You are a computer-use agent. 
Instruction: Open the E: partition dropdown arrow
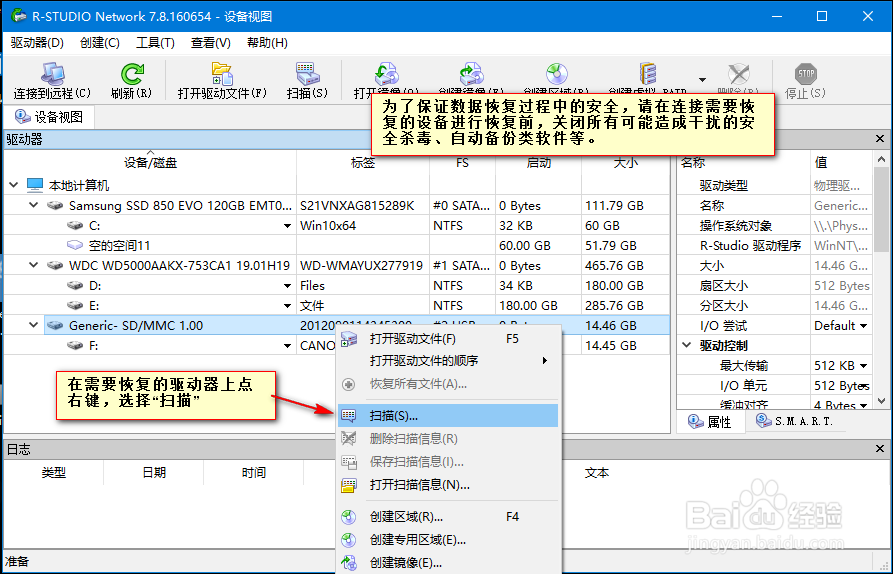tap(288, 306)
